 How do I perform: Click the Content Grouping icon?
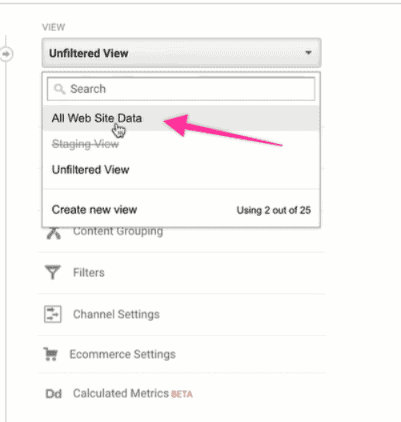(53, 233)
